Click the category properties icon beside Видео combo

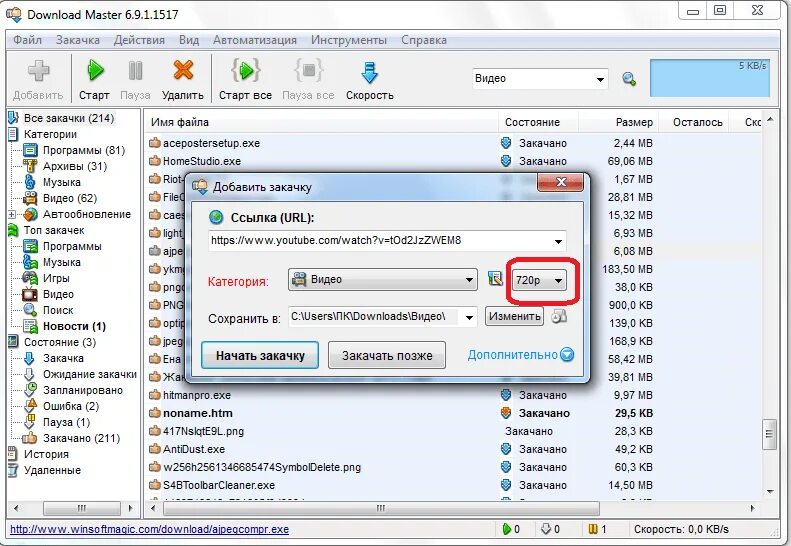pos(495,279)
